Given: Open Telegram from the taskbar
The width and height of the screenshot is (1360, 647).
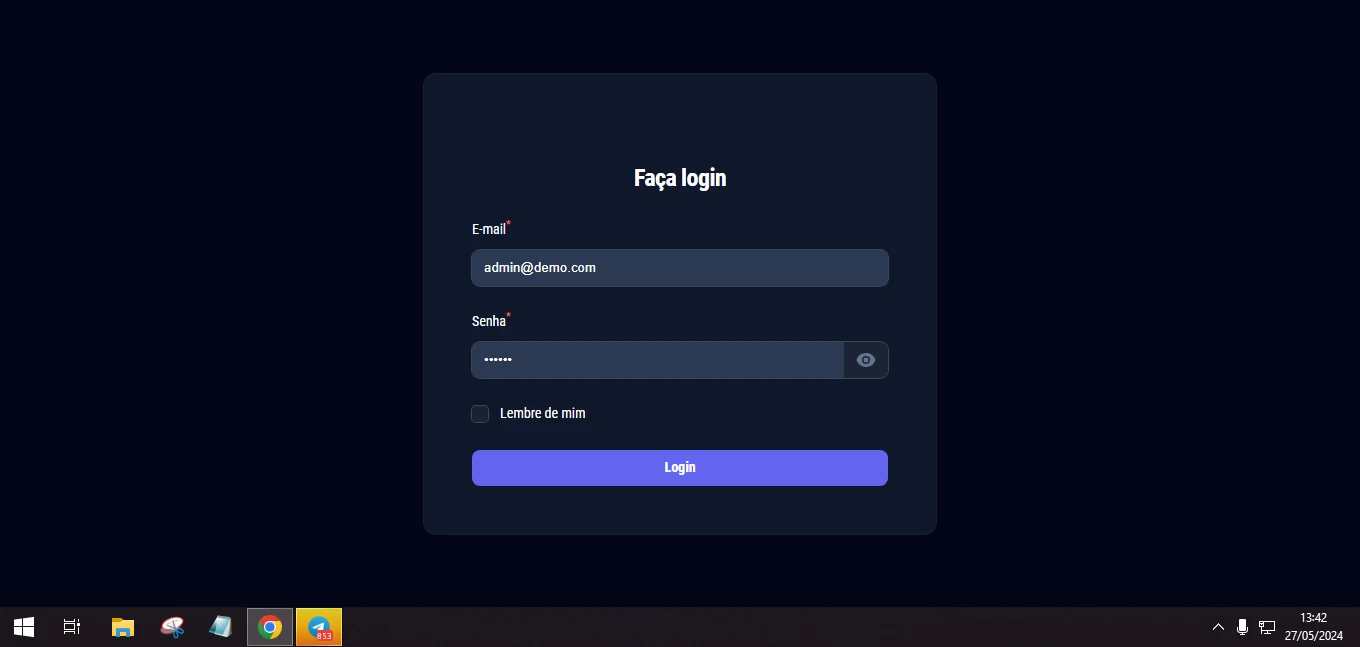Looking at the screenshot, I should 319,627.
